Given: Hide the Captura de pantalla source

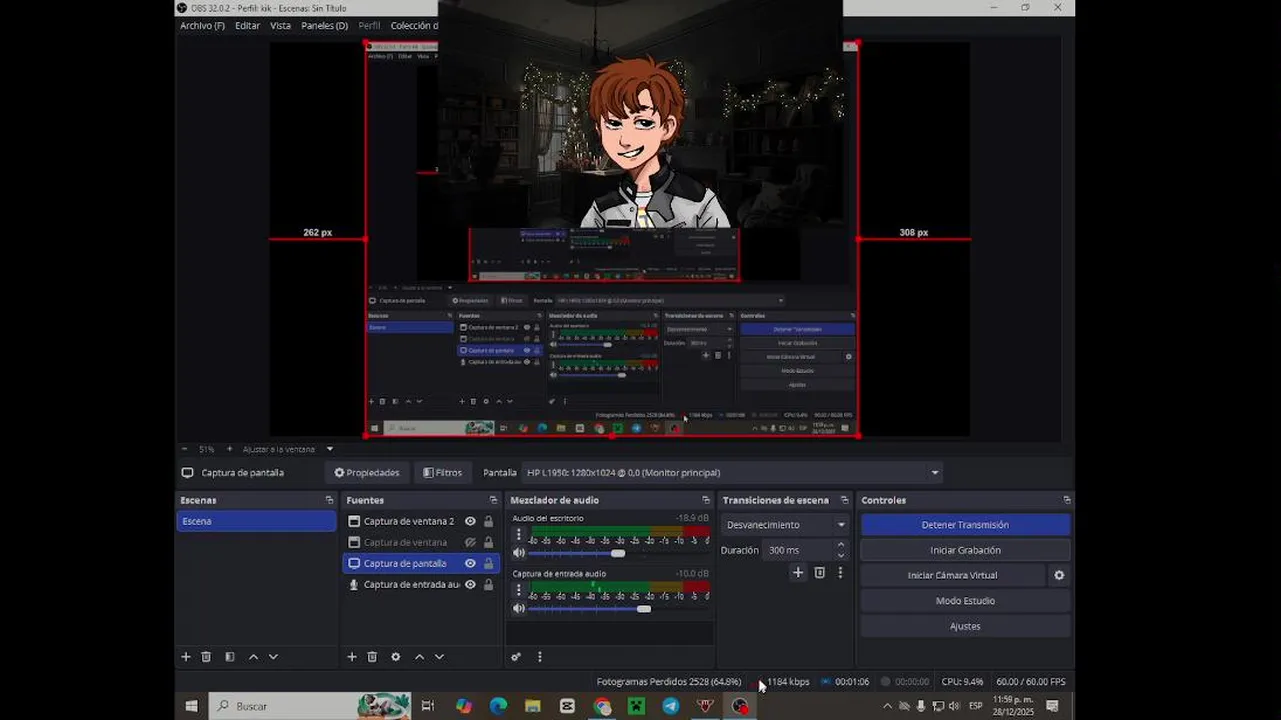Looking at the screenshot, I should coord(470,563).
